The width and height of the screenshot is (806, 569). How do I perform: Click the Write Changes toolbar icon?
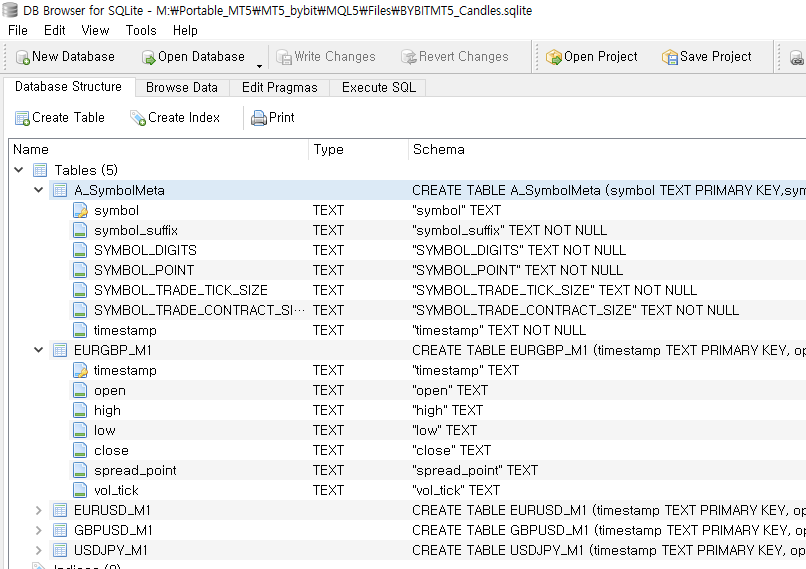[284, 57]
